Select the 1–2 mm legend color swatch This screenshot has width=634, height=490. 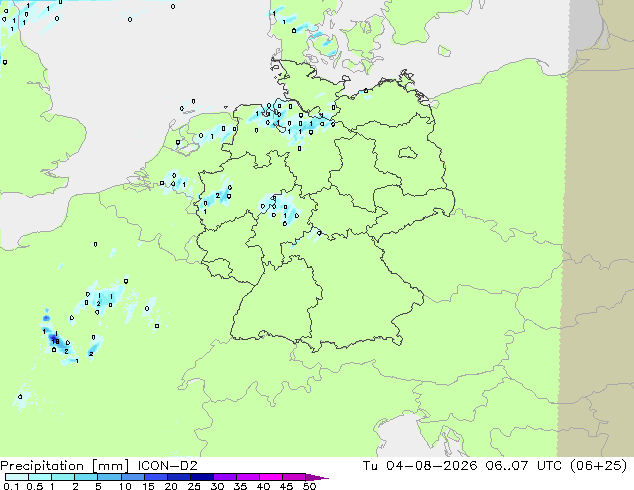(x=63, y=477)
